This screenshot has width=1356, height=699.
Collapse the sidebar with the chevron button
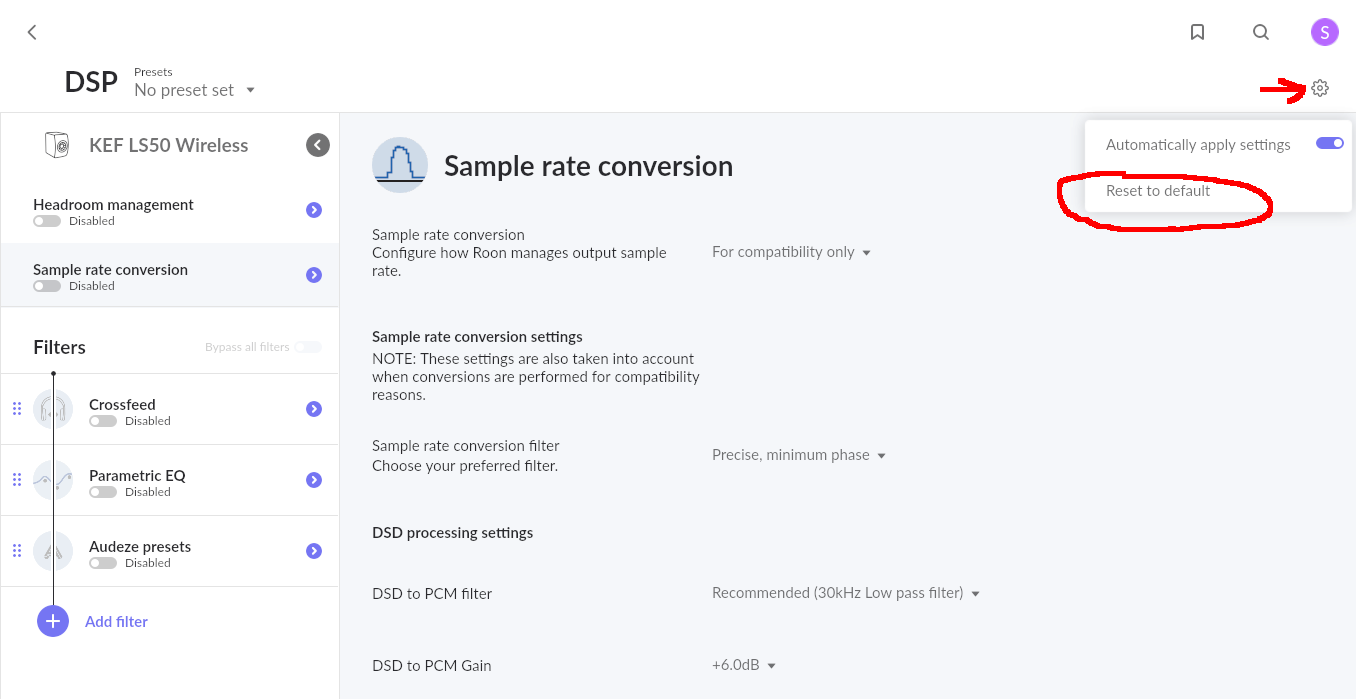pyautogui.click(x=318, y=145)
